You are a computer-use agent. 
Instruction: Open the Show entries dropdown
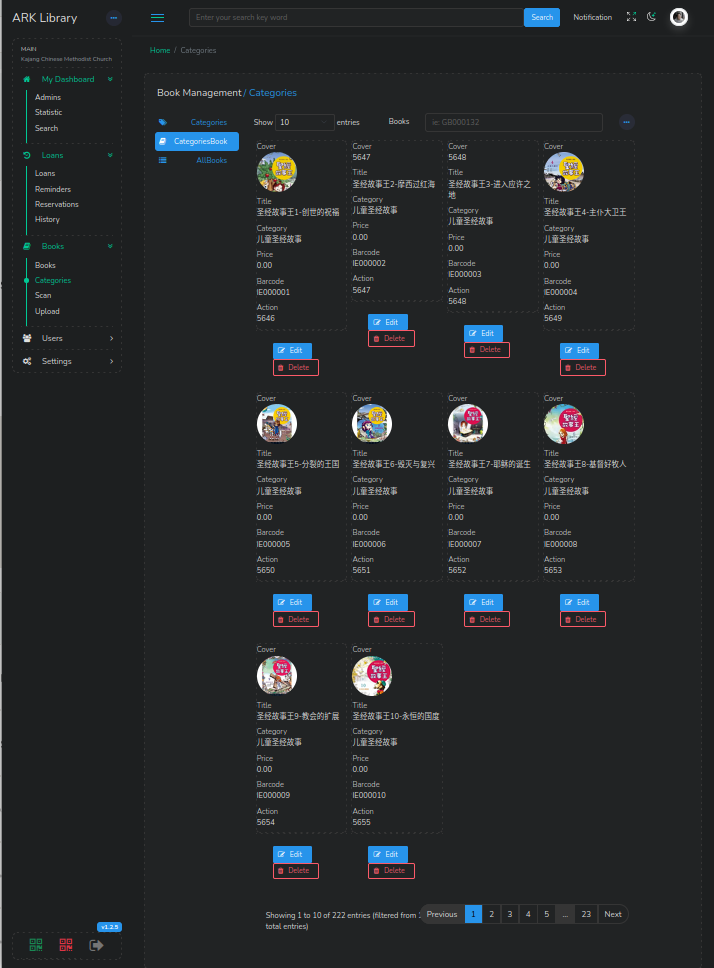tap(305, 122)
